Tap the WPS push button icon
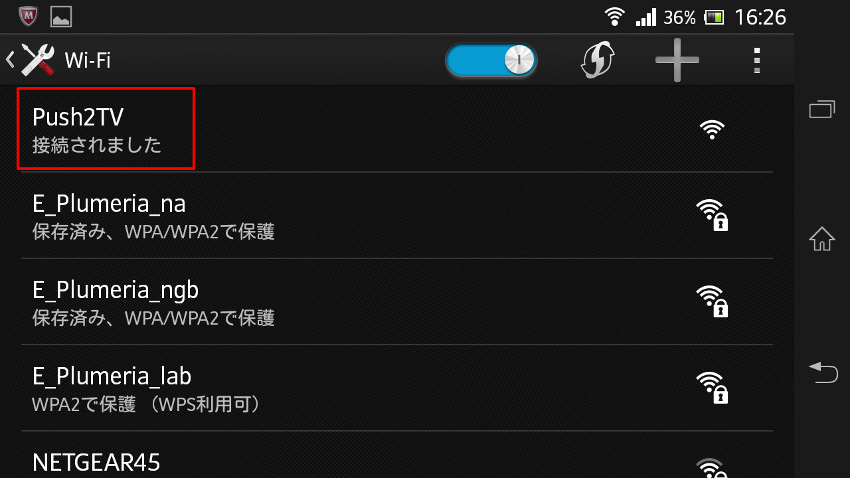The height and width of the screenshot is (478, 850). click(x=598, y=60)
